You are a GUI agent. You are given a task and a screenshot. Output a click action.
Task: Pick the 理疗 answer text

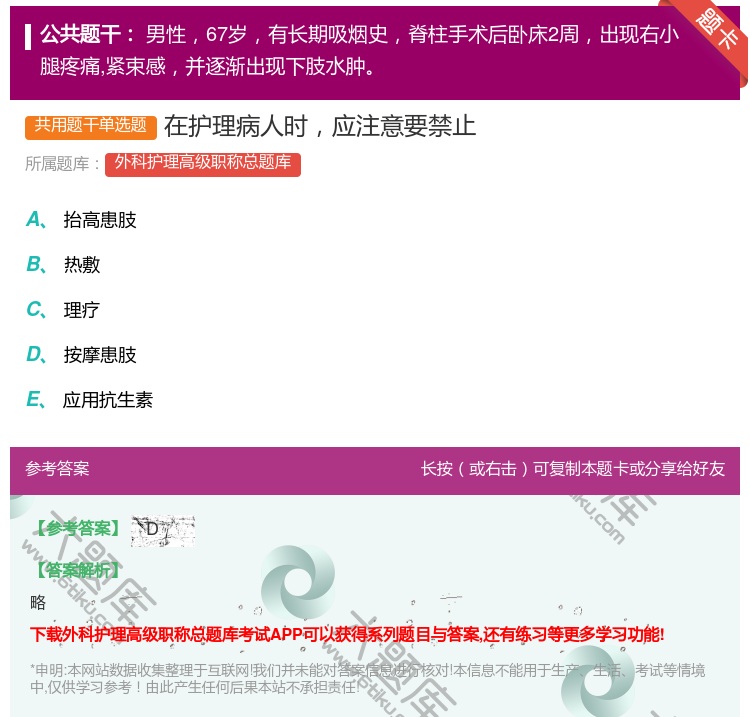pyautogui.click(x=82, y=310)
